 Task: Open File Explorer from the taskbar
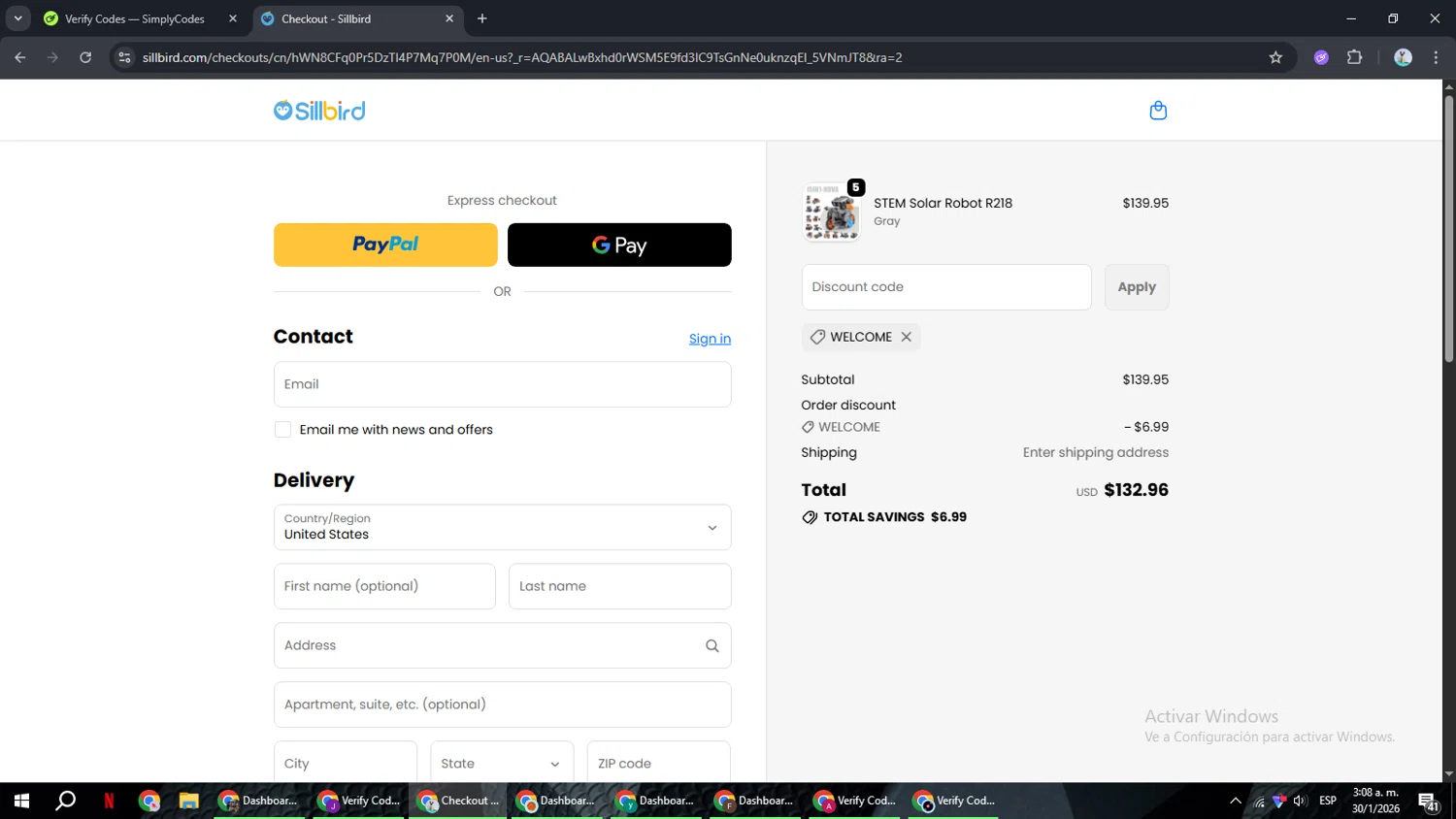(188, 801)
